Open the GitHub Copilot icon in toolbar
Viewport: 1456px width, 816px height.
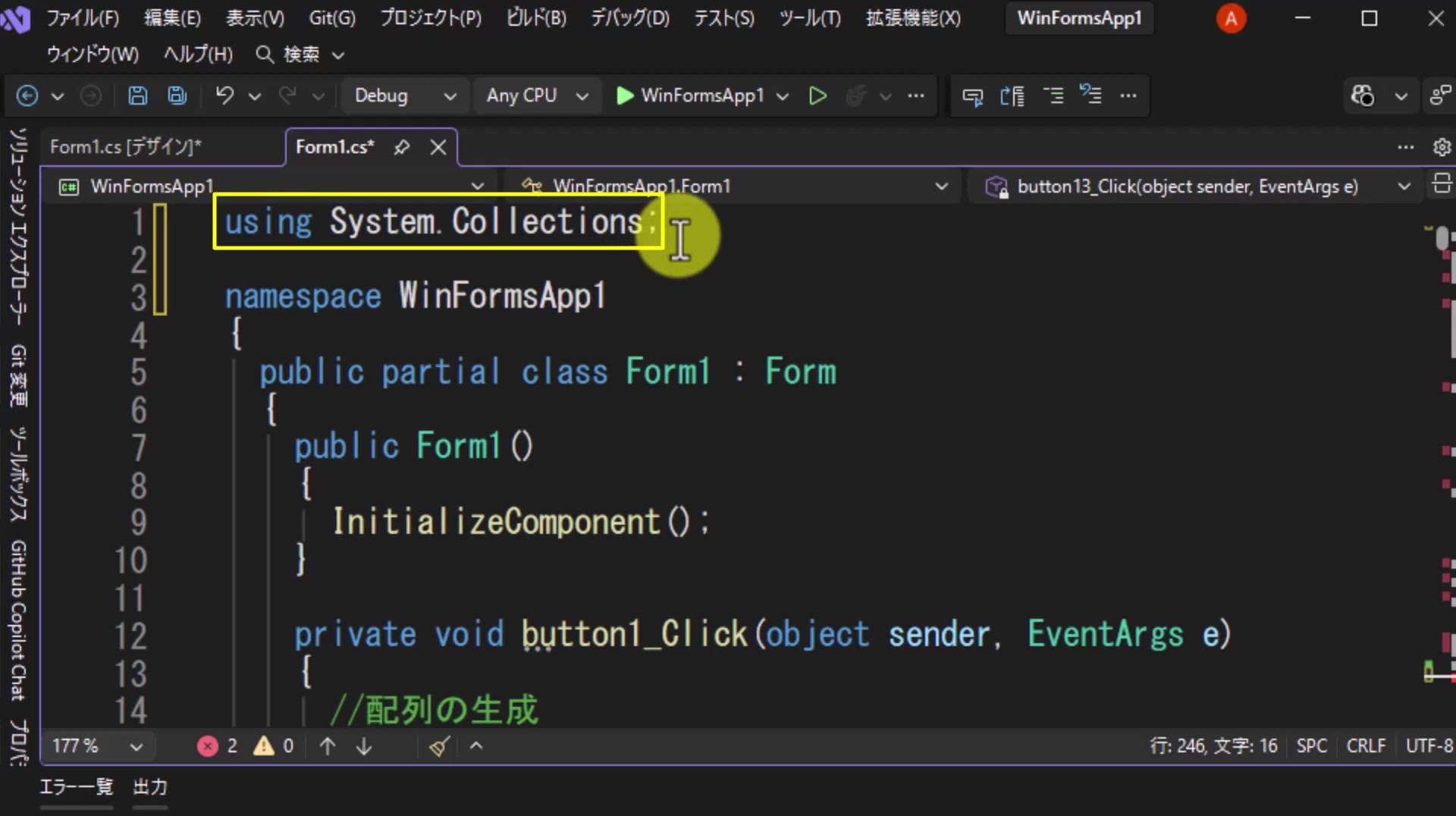pos(1363,96)
